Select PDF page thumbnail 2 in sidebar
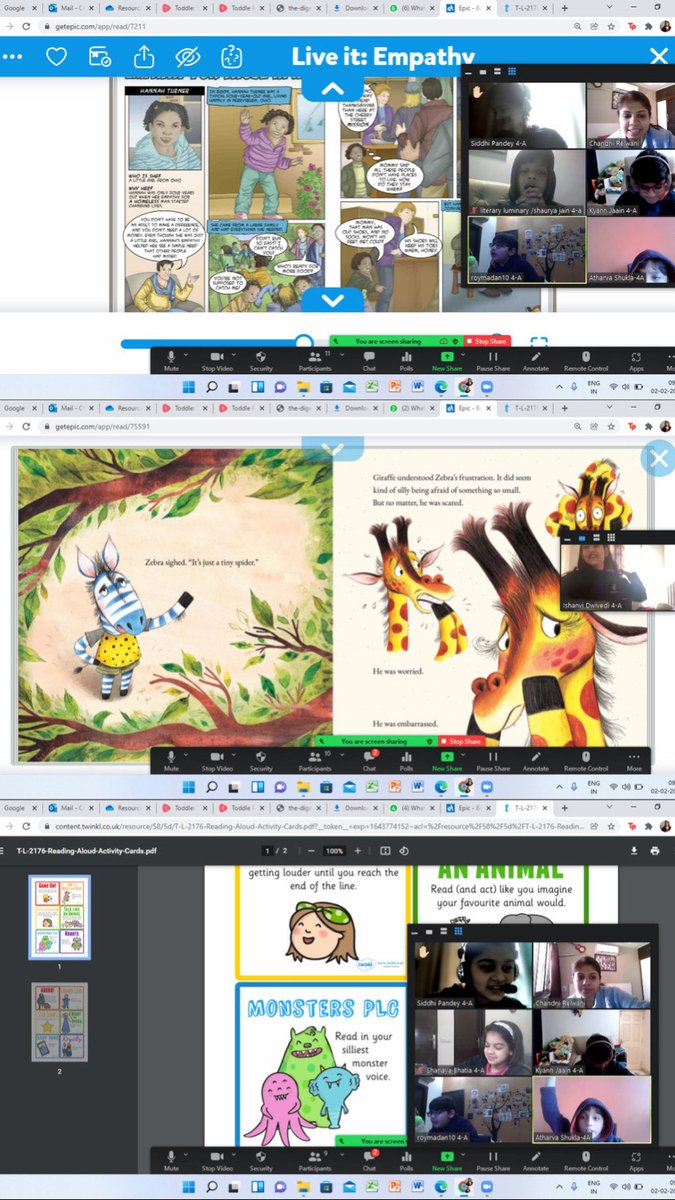Viewport: 675px width, 1200px height. [x=59, y=1022]
